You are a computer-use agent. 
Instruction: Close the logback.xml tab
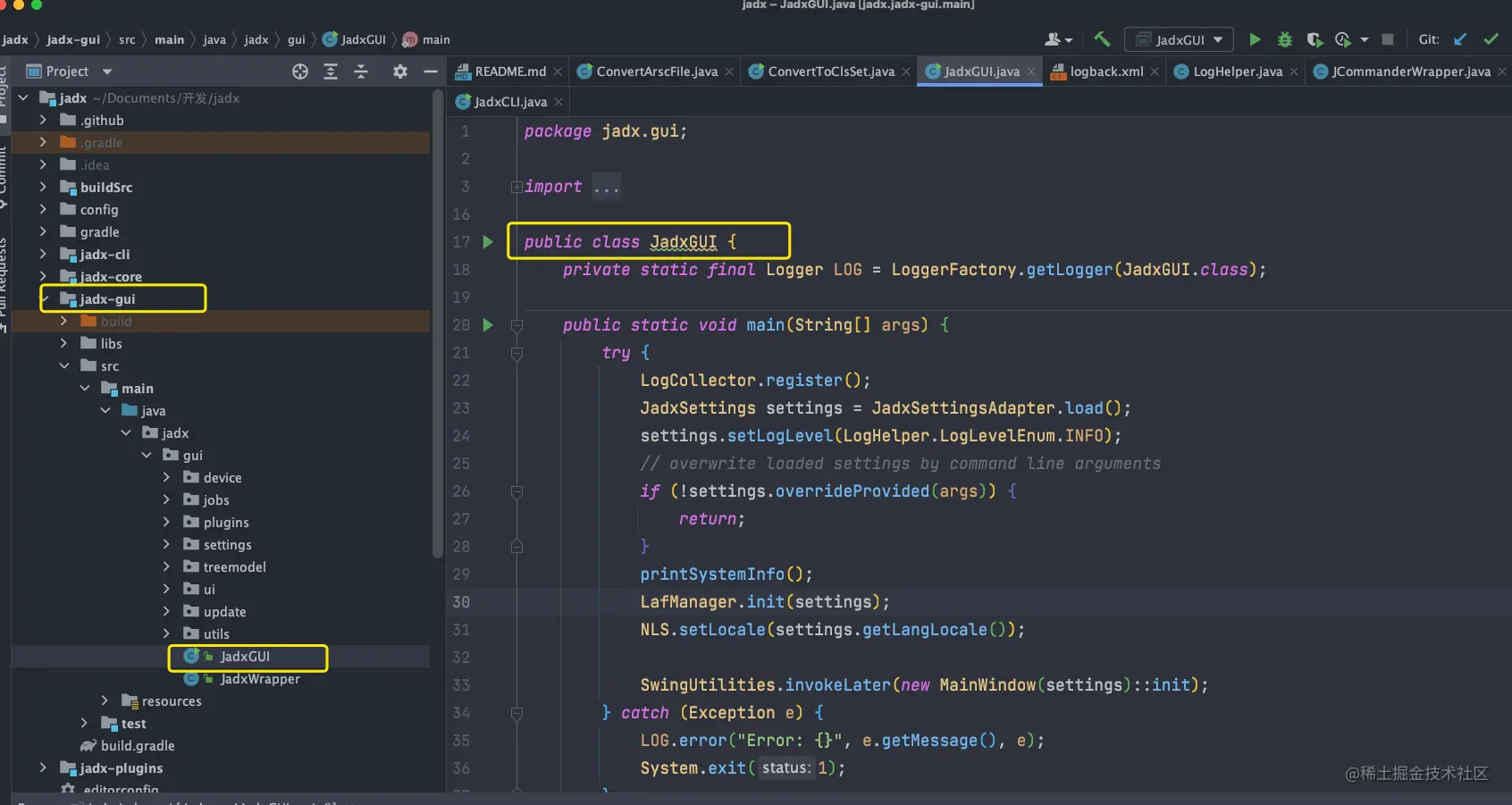[x=1155, y=71]
